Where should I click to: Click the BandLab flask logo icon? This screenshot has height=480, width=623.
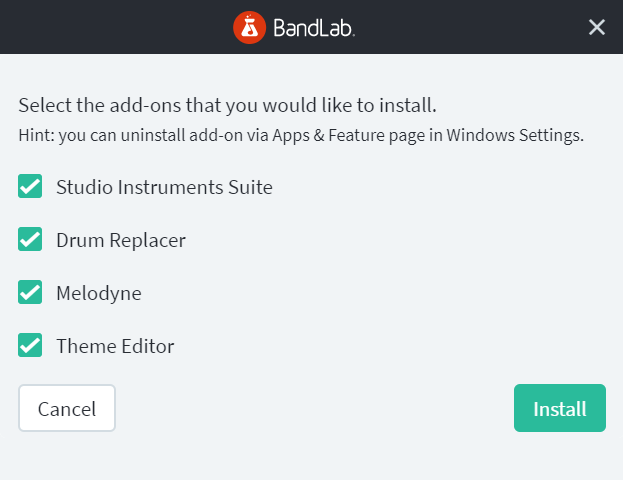250,27
